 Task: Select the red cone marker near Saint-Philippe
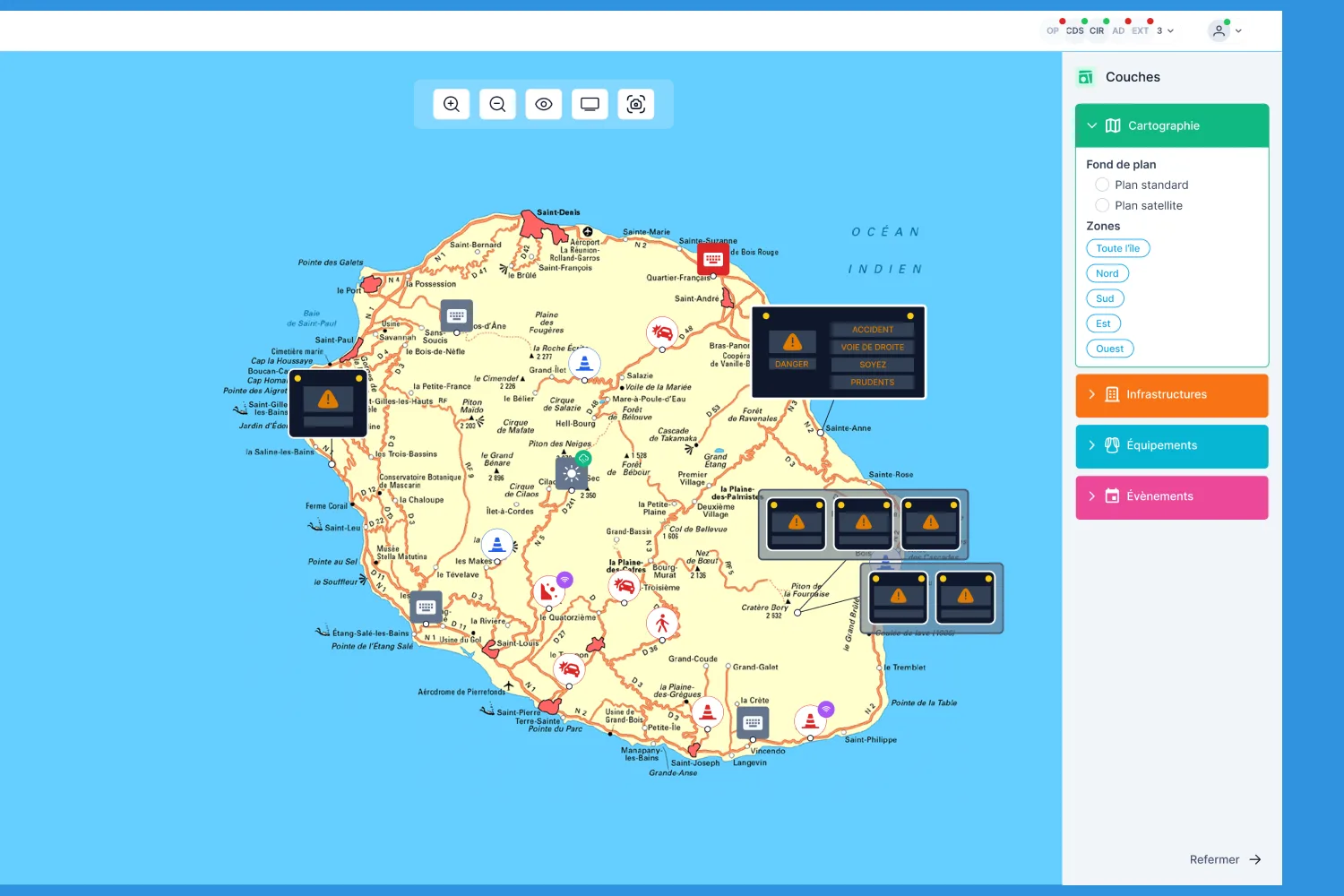point(811,721)
